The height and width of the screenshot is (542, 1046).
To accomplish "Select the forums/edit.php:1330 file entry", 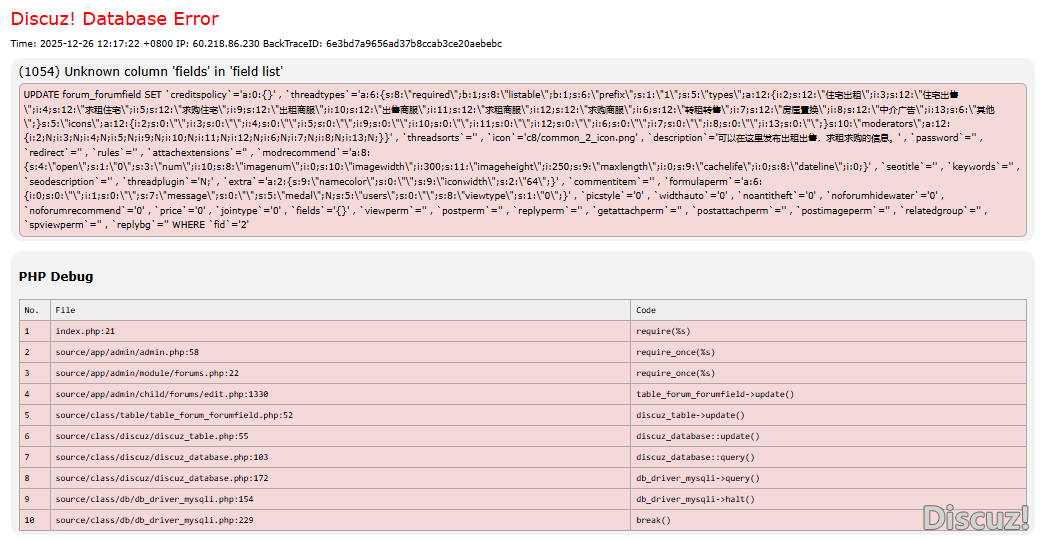I will pyautogui.click(x=162, y=394).
